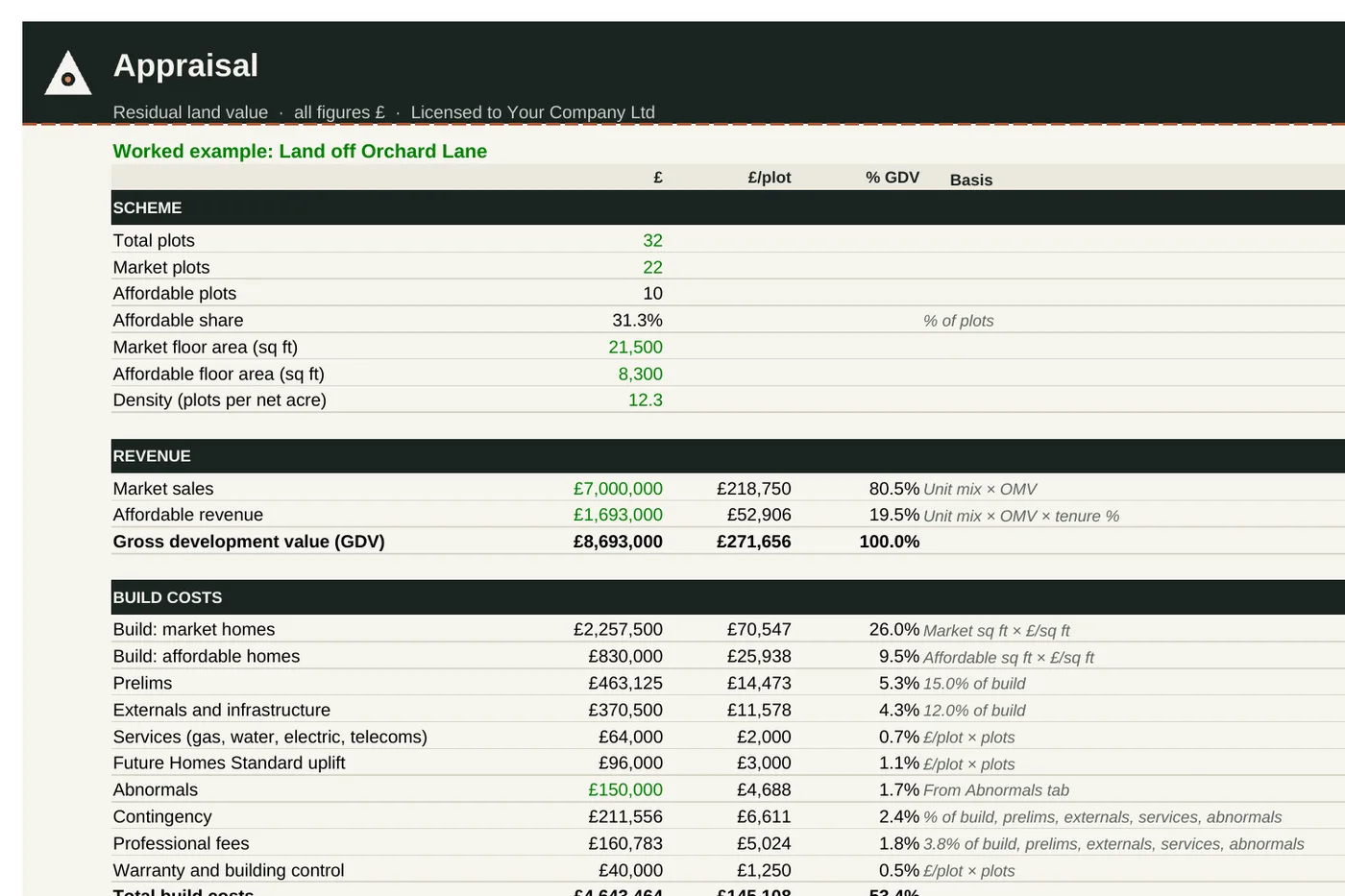Select the Density value 12.3
Viewport: 1345px width, 896px height.
[645, 400]
